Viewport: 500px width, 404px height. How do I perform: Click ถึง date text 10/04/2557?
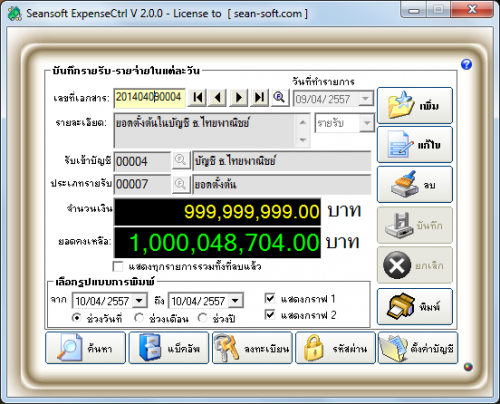tap(198, 301)
